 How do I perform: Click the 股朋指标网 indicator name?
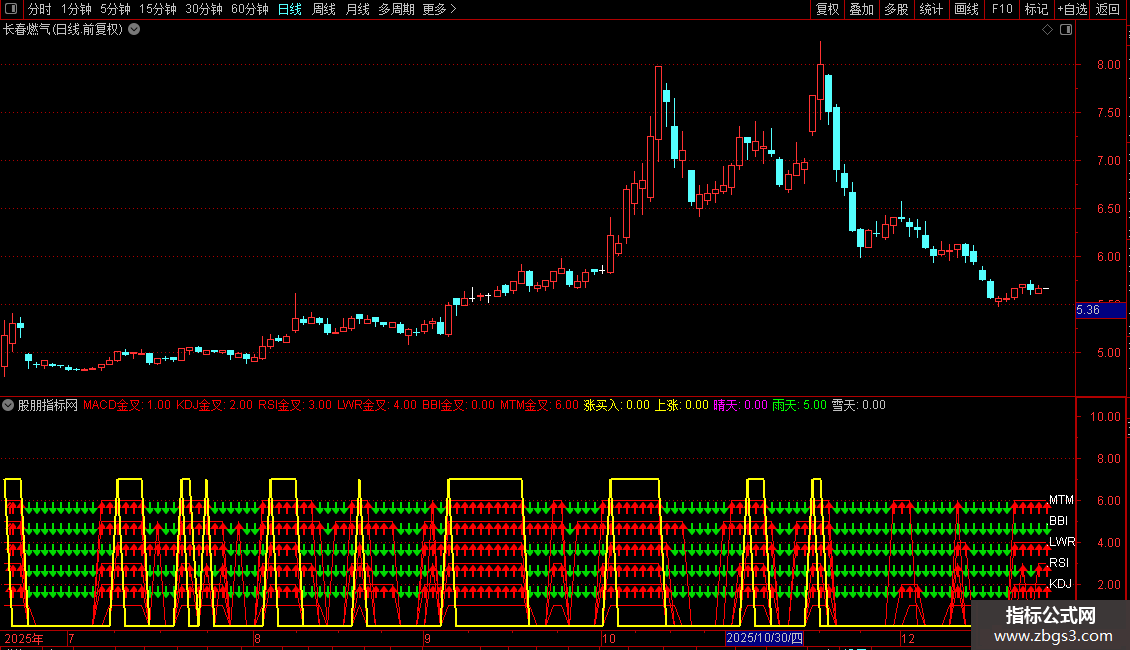48,405
